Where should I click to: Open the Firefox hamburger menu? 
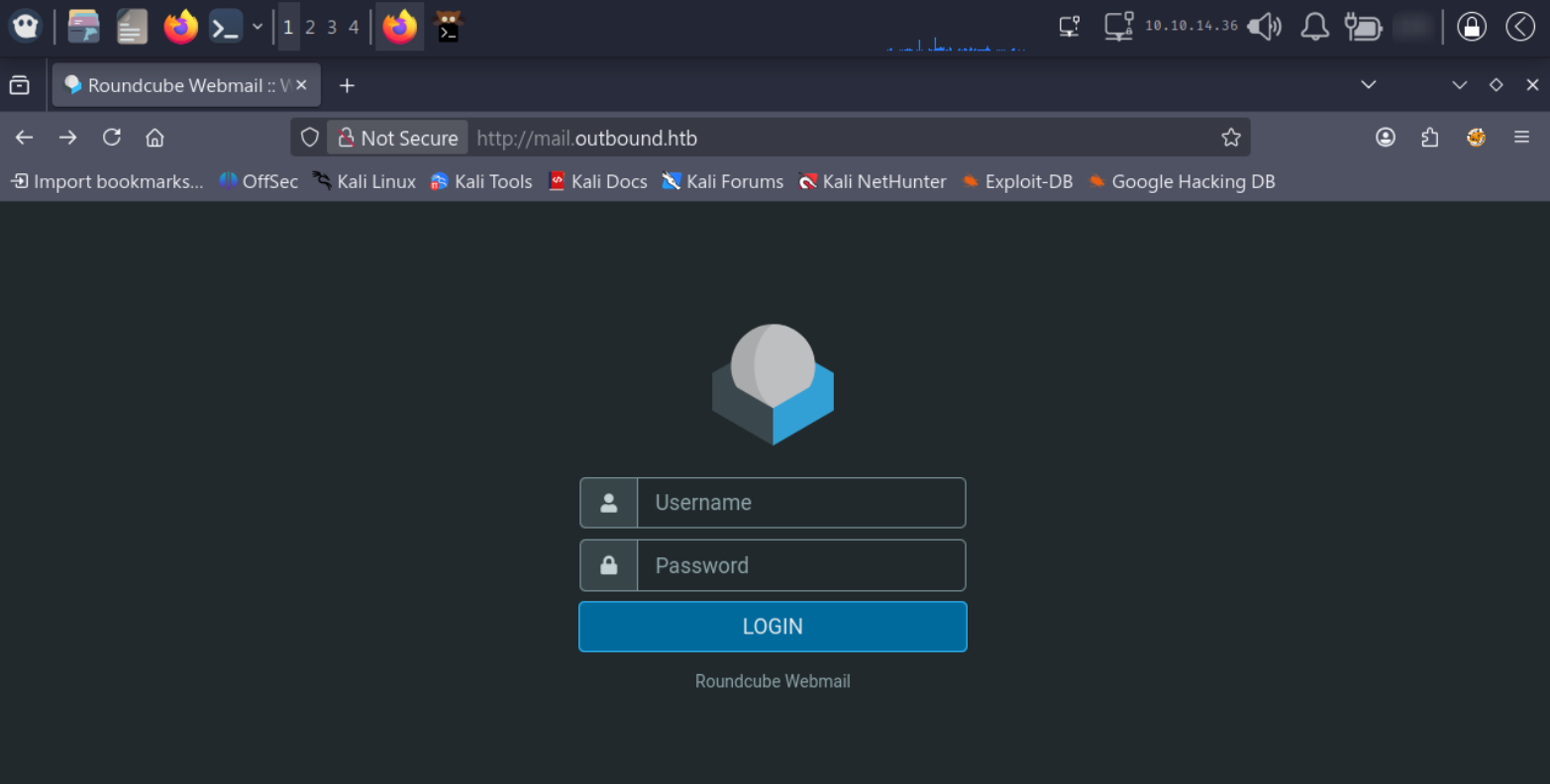(1522, 138)
